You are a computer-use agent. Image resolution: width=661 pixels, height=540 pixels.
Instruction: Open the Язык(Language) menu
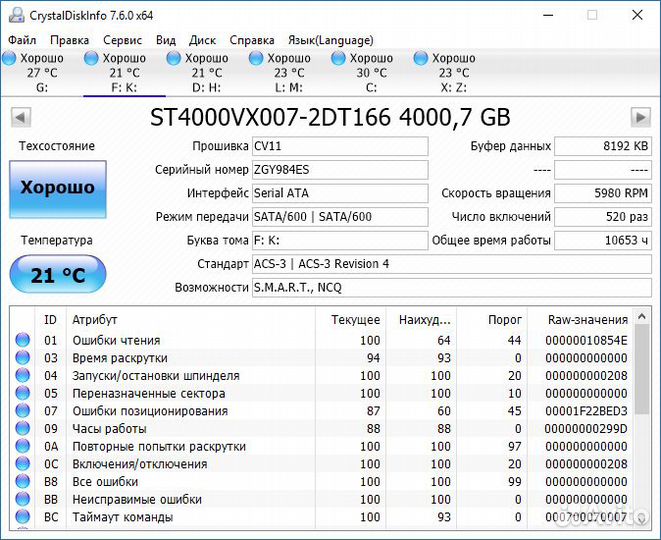click(330, 40)
